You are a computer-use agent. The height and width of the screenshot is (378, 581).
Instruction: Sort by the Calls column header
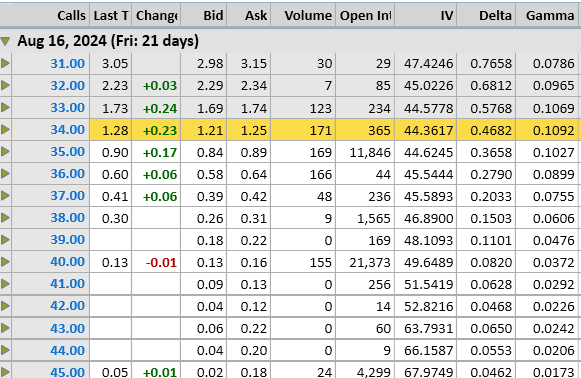click(44, 15)
